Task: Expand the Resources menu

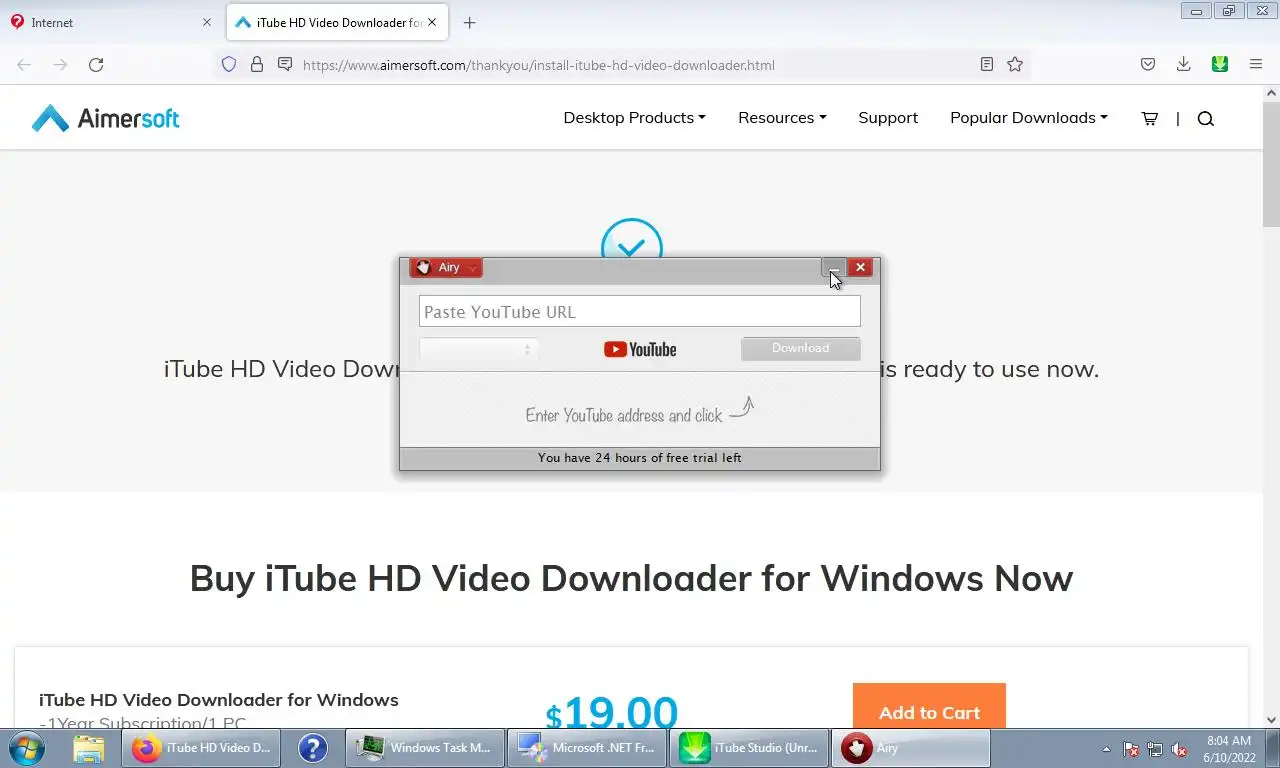Action: tap(782, 118)
